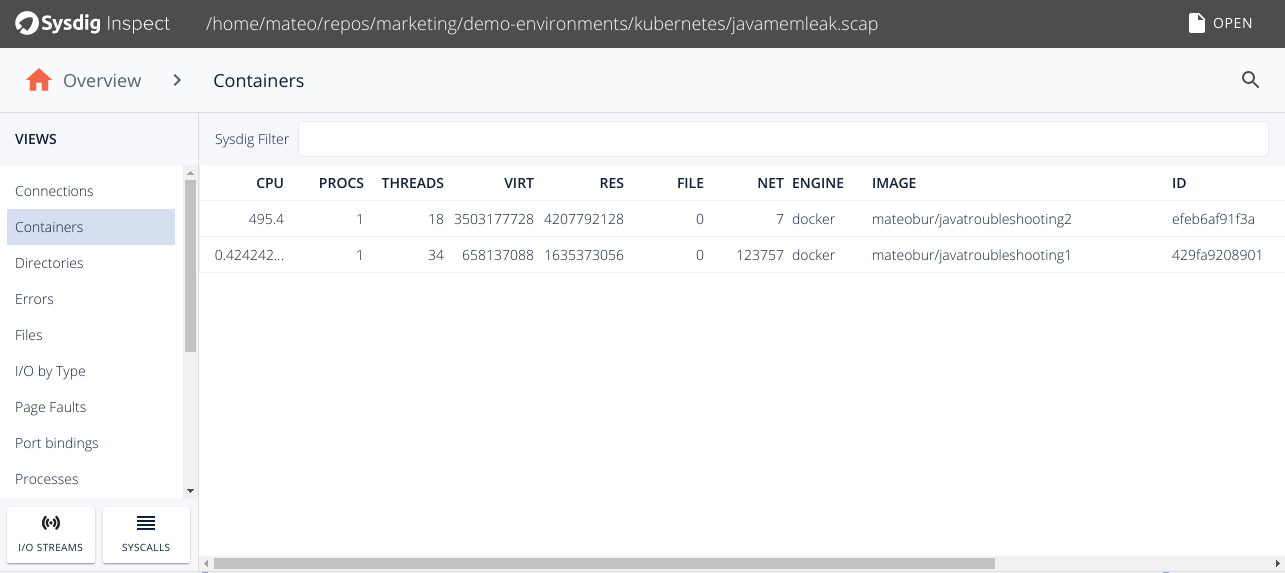Click the orange Home icon
This screenshot has height=573, width=1285.
(x=39, y=80)
